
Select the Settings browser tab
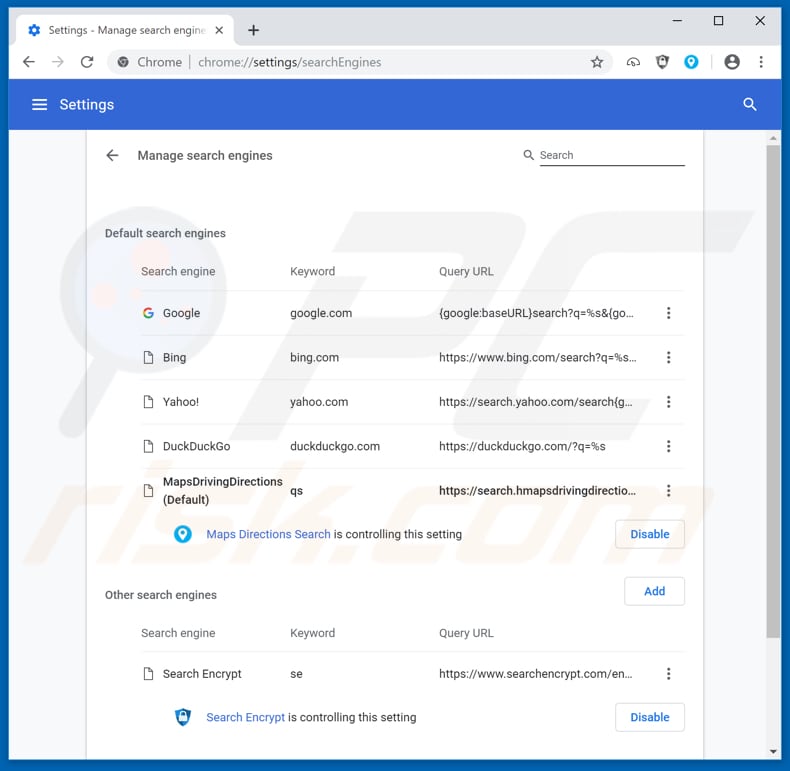tap(125, 30)
